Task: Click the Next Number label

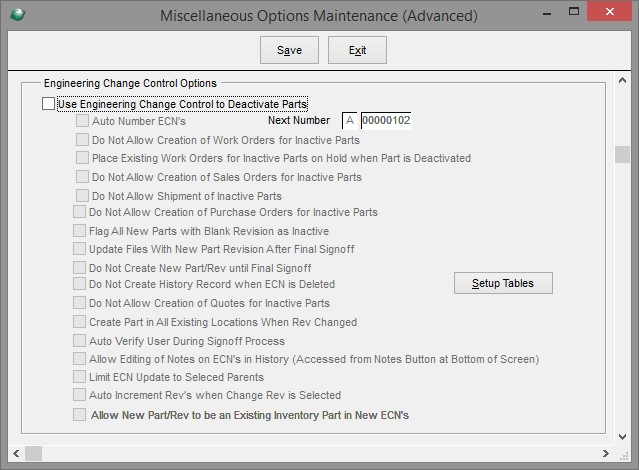Action: pyautogui.click(x=299, y=120)
